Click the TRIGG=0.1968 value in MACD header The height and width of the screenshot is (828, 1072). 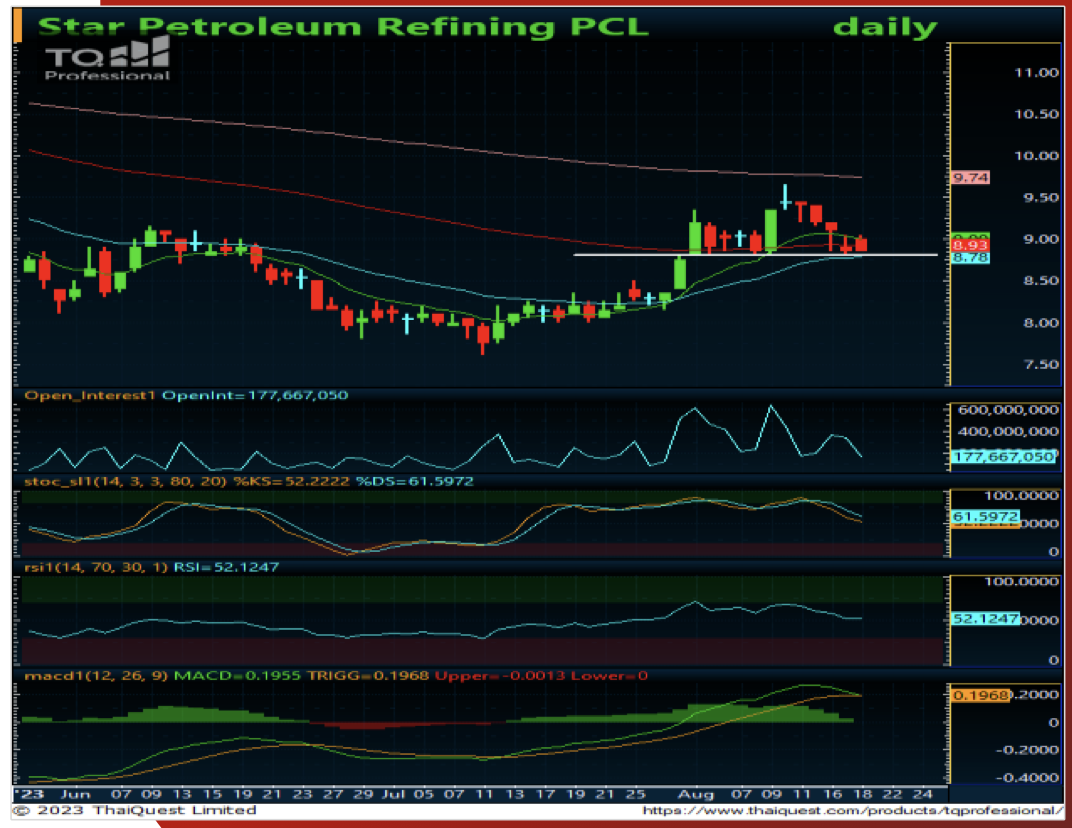(x=368, y=676)
